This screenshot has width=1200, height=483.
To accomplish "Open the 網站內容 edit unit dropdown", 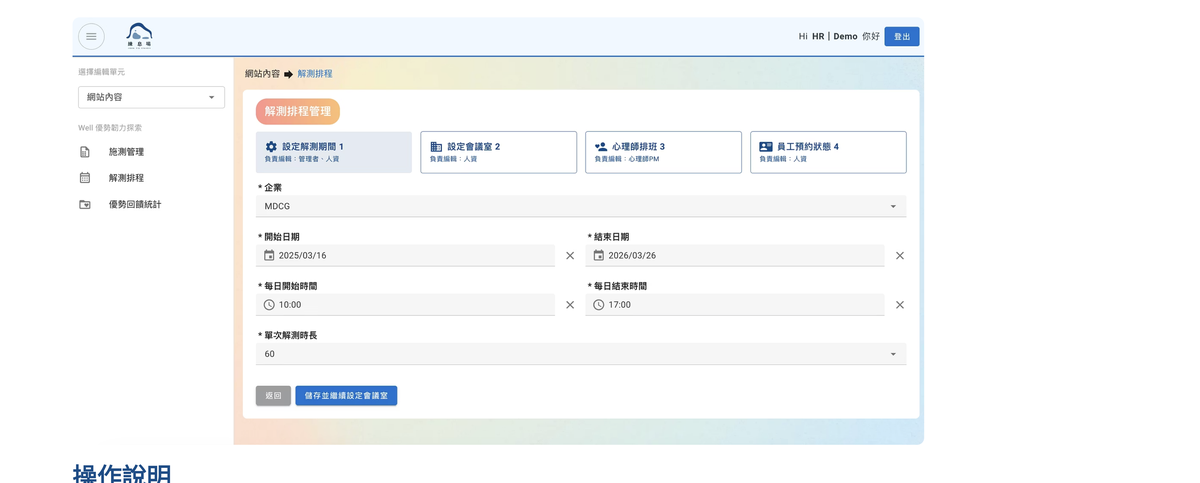I will [x=151, y=97].
